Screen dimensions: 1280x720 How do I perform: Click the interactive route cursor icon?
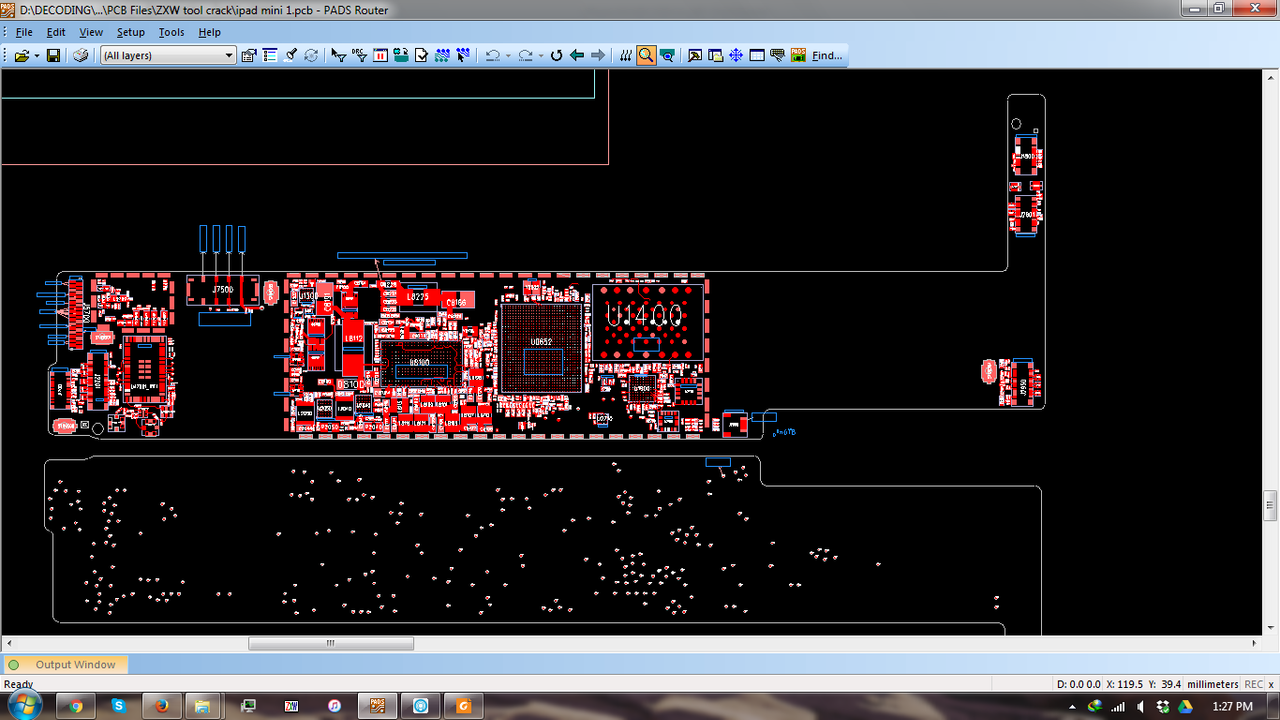click(x=464, y=55)
